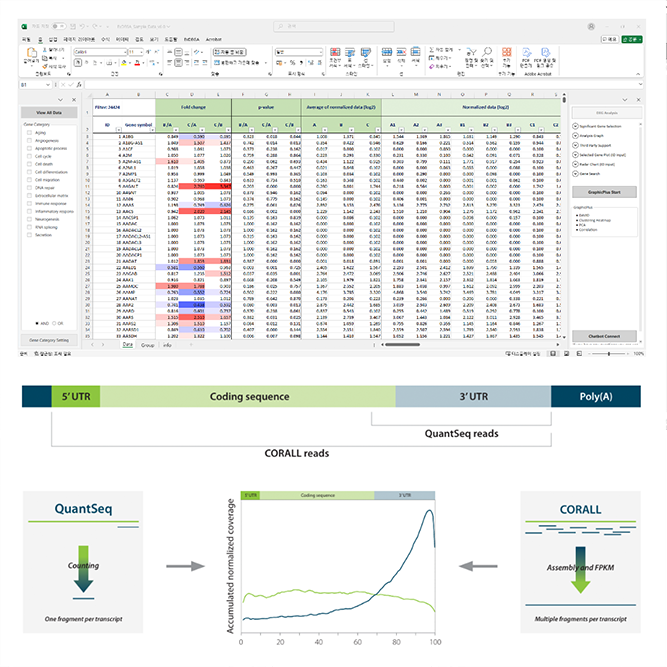The height and width of the screenshot is (667, 667).
Task: Click the Save disk icon in title bar
Action: click(x=73, y=26)
